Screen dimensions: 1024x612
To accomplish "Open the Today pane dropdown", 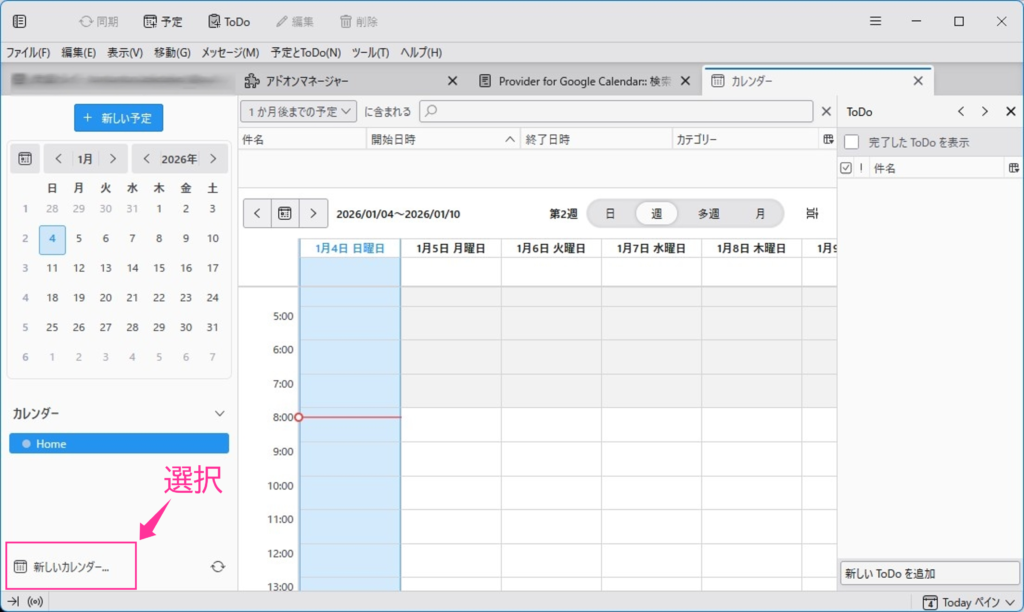I will tap(967, 602).
